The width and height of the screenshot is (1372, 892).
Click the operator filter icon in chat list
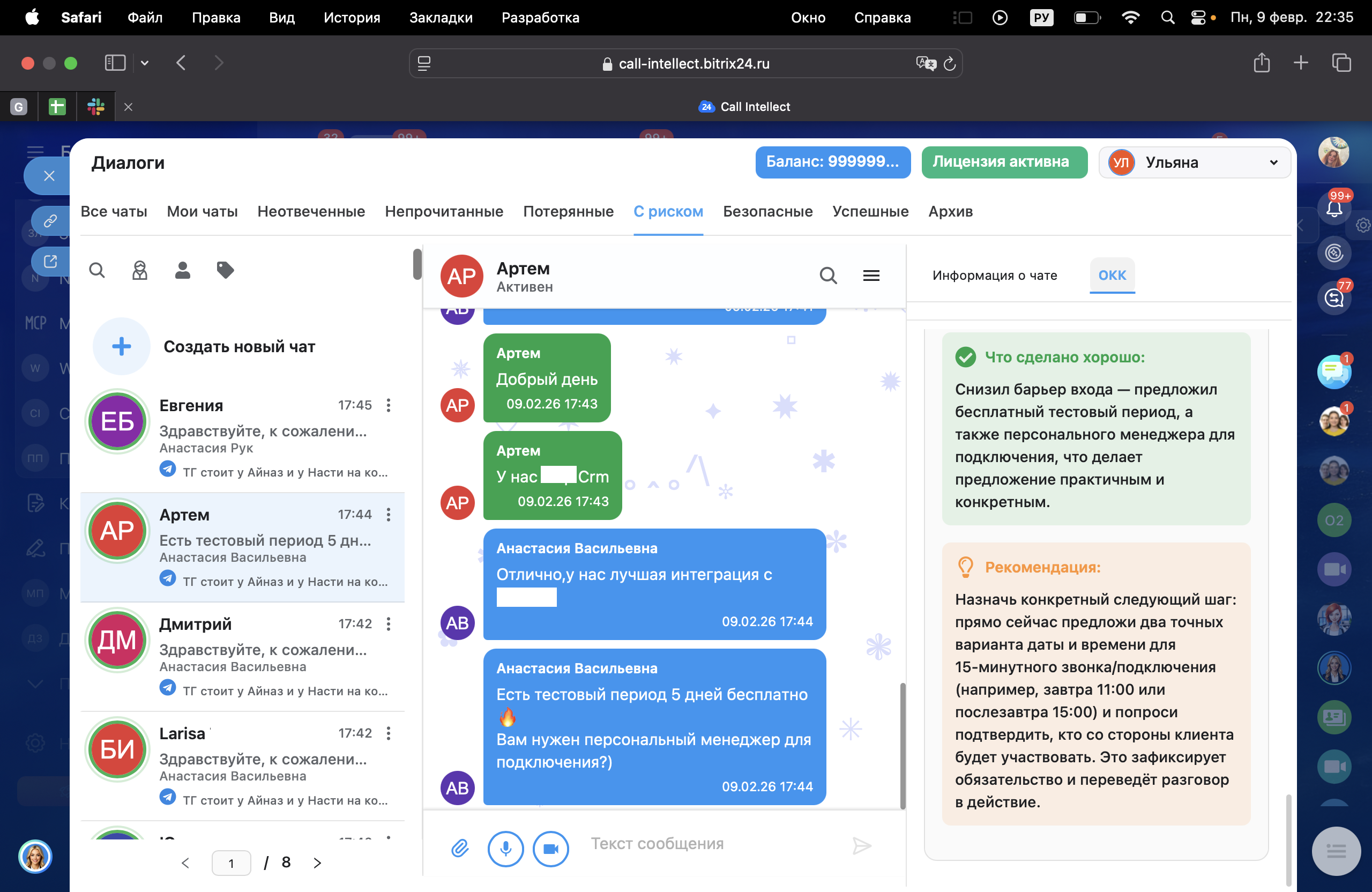(x=139, y=270)
